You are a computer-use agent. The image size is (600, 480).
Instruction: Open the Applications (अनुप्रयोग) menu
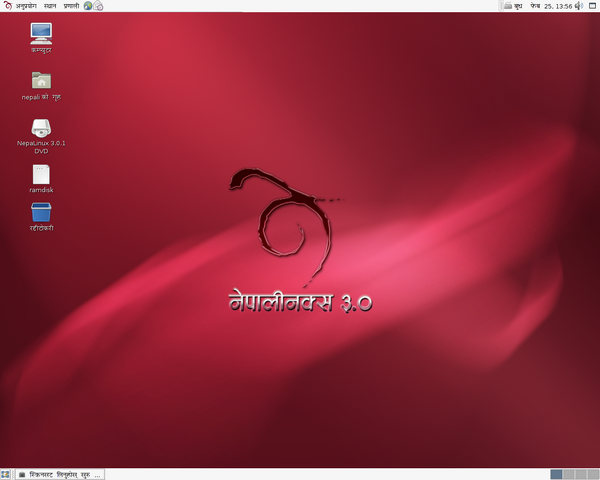tap(26, 6)
